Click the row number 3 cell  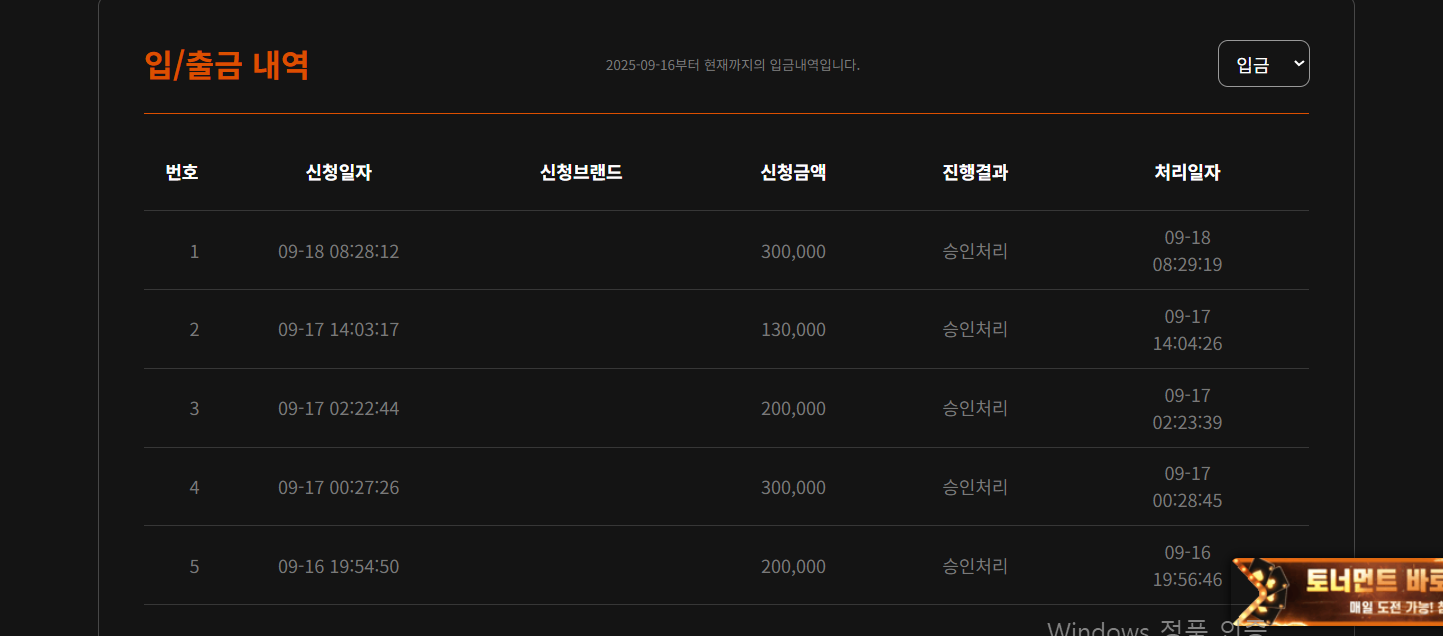click(x=194, y=408)
